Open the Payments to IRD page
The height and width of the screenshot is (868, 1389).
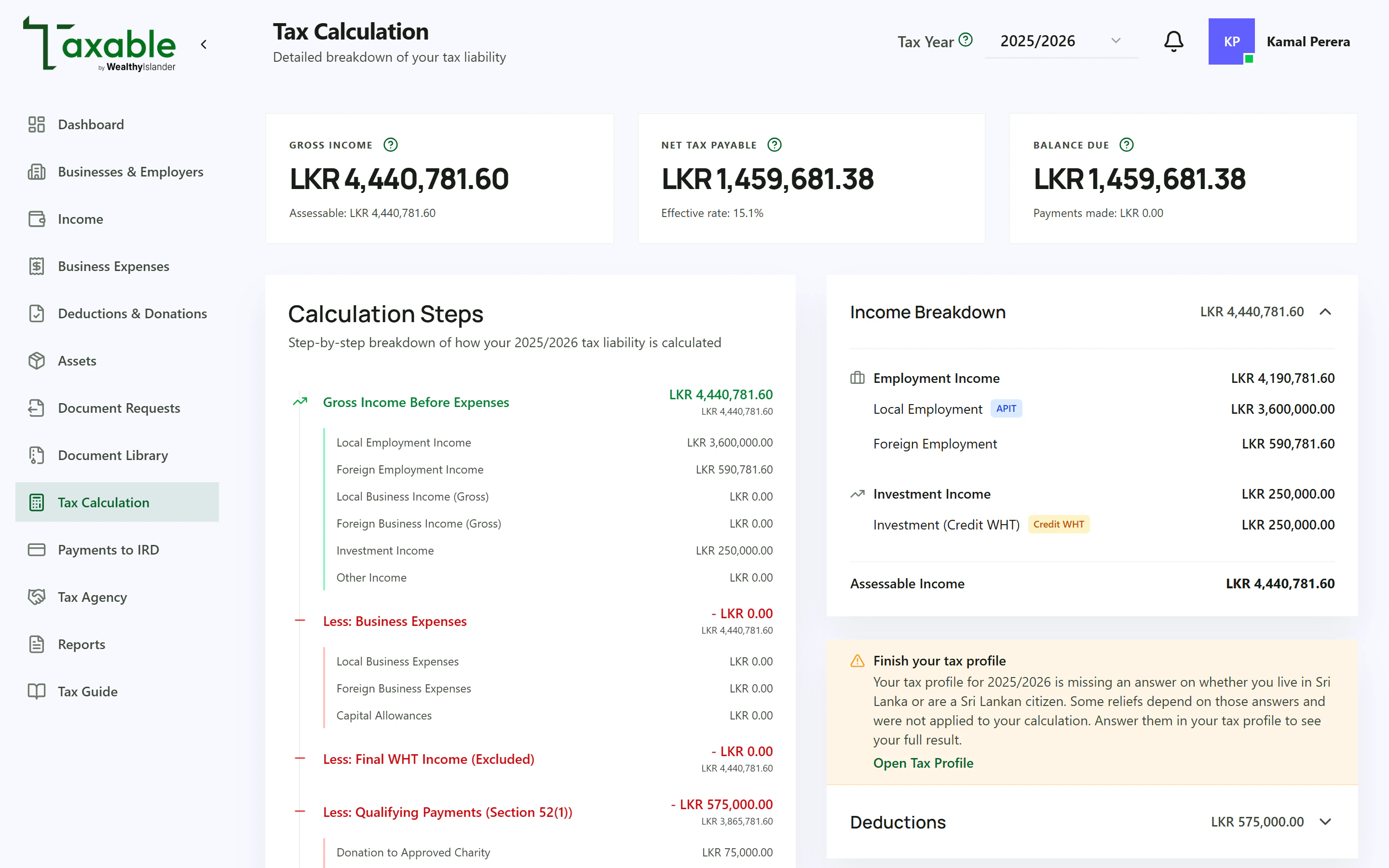pyautogui.click(x=117, y=550)
